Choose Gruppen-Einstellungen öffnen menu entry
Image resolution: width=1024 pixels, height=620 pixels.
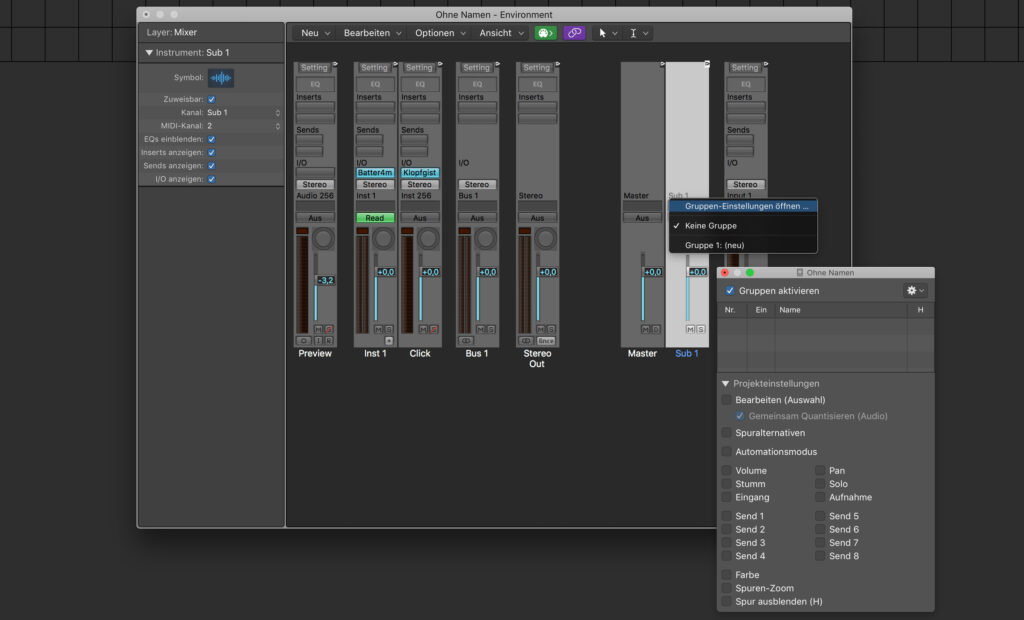coord(743,206)
